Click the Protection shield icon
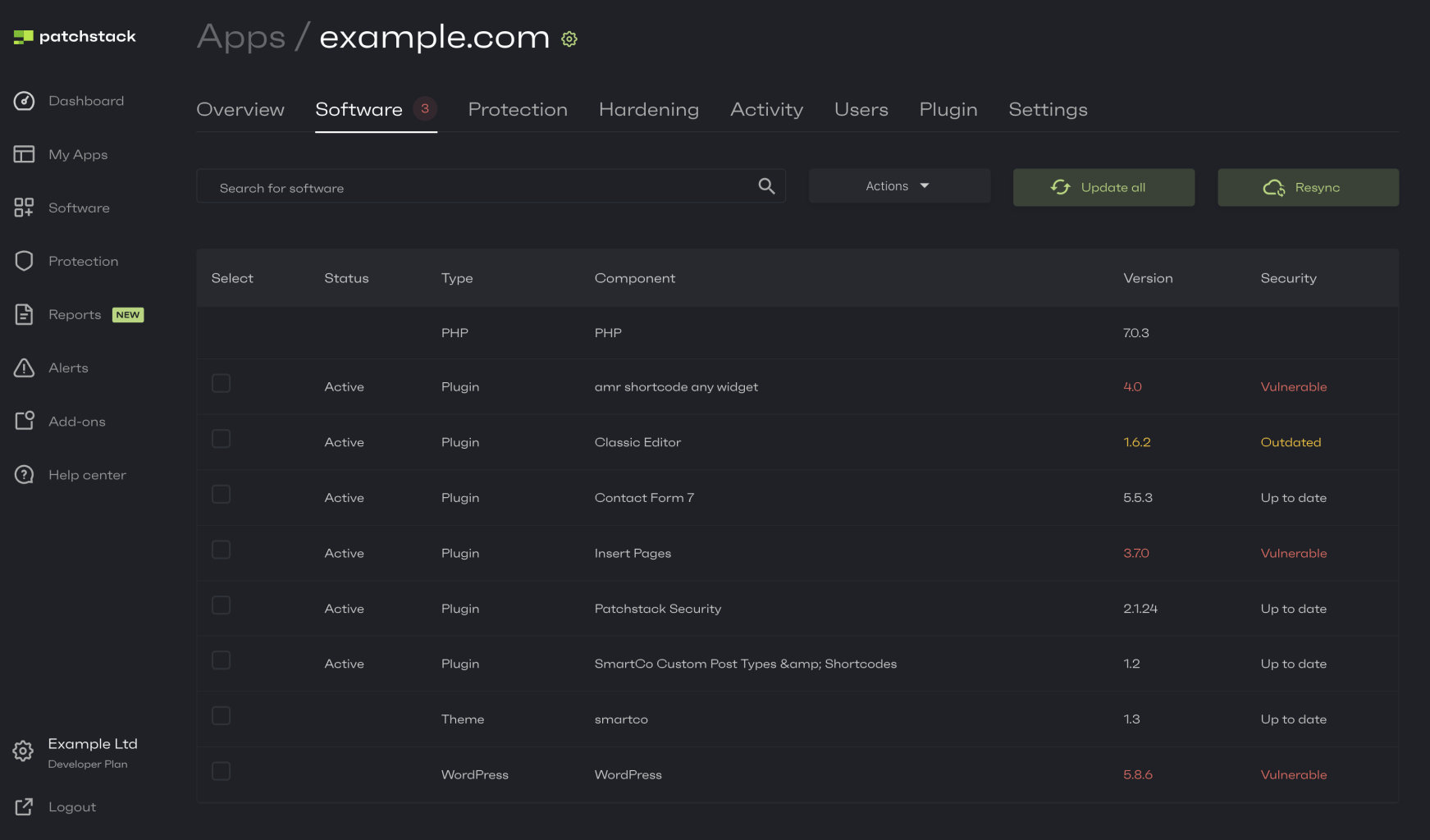Image resolution: width=1430 pixels, height=840 pixels. coord(25,261)
